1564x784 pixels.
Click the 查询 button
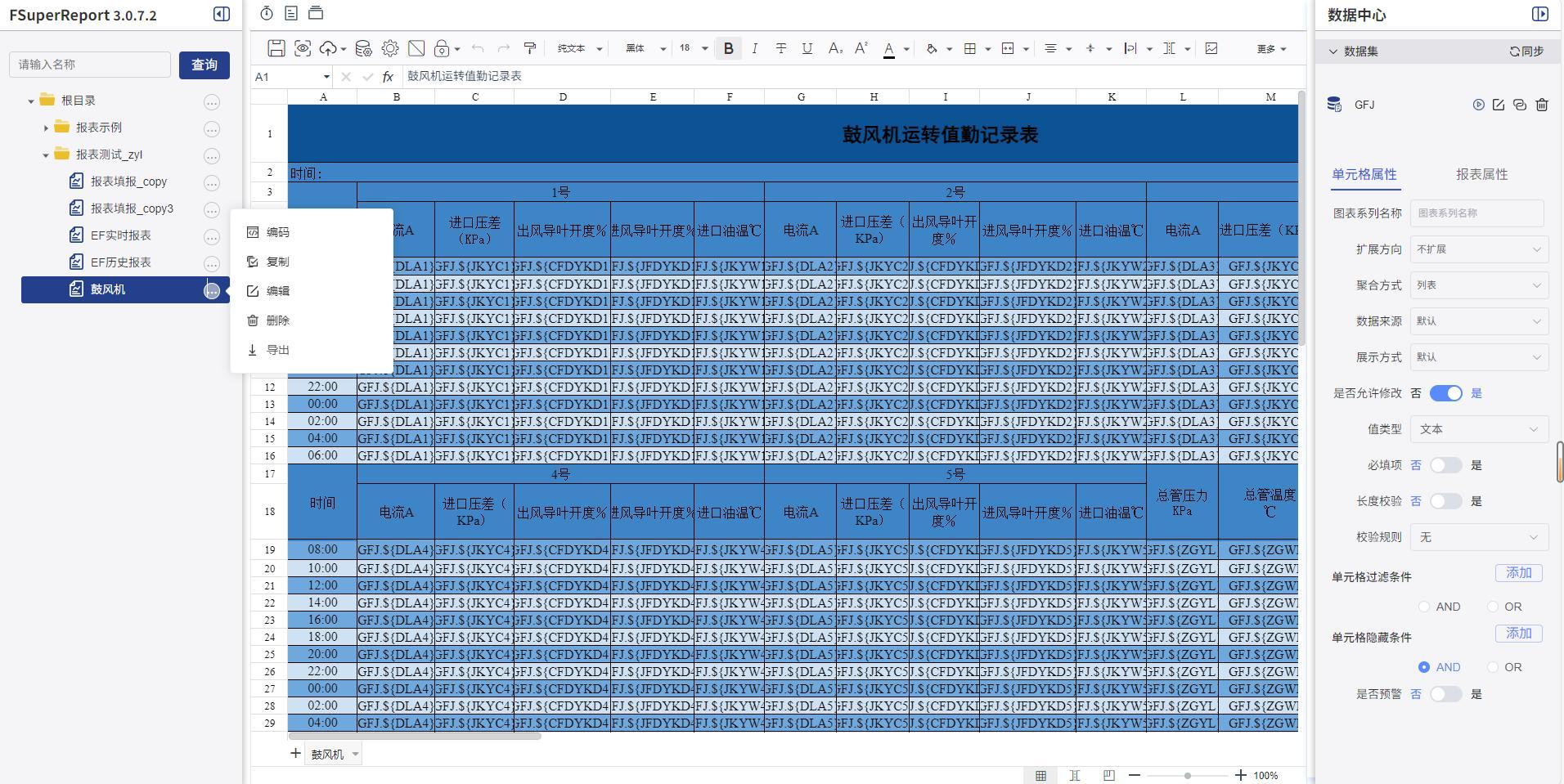click(x=204, y=65)
